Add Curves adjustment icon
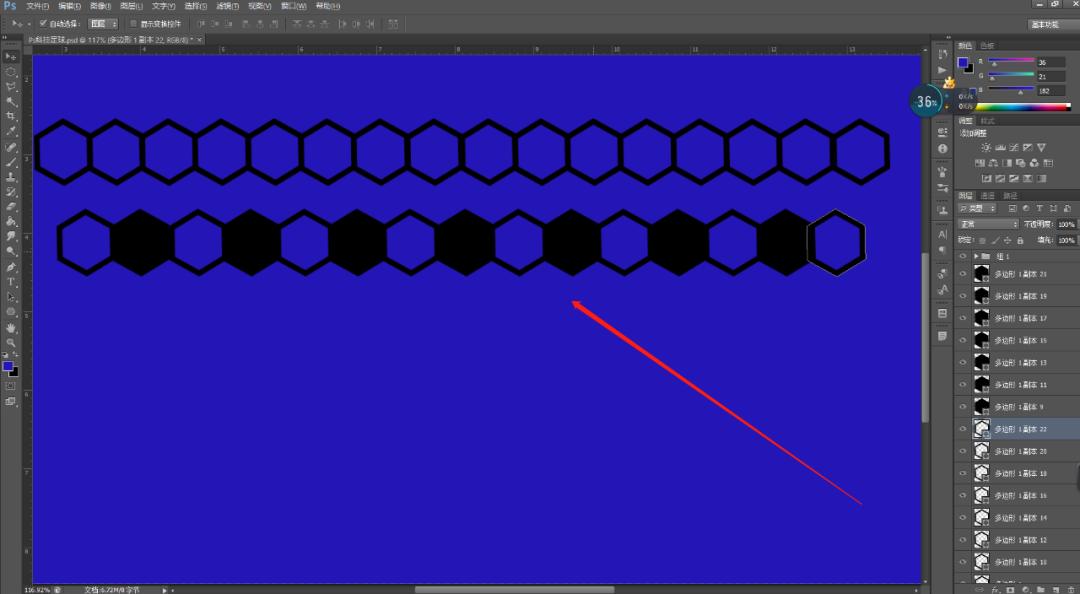Viewport: 1080px width, 594px height. click(x=1014, y=147)
